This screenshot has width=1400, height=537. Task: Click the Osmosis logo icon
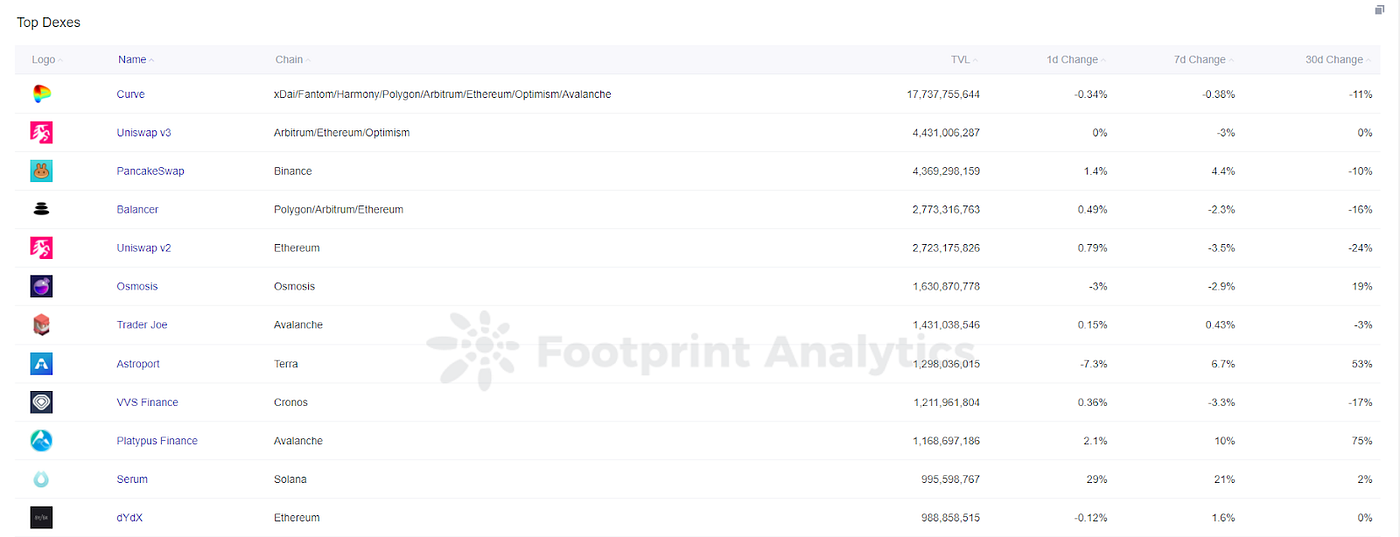pos(41,287)
